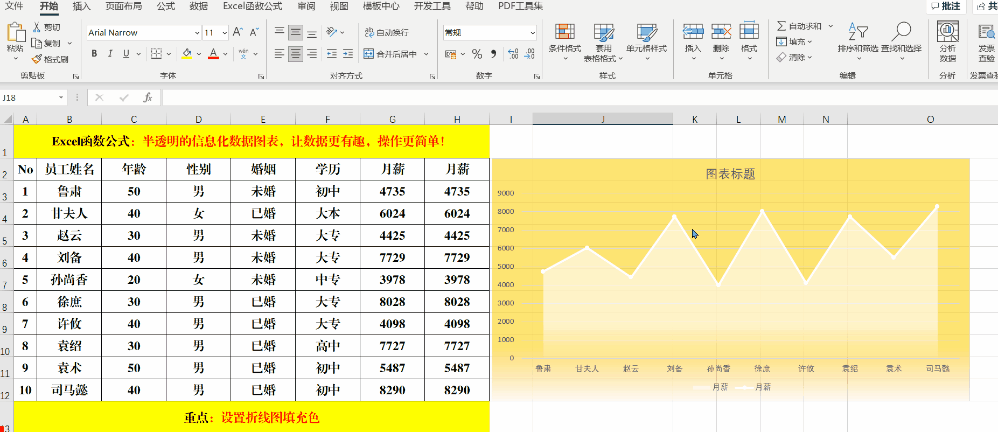Click the phonetic guide (wén) icon
The width and height of the screenshot is (998, 432).
244,53
